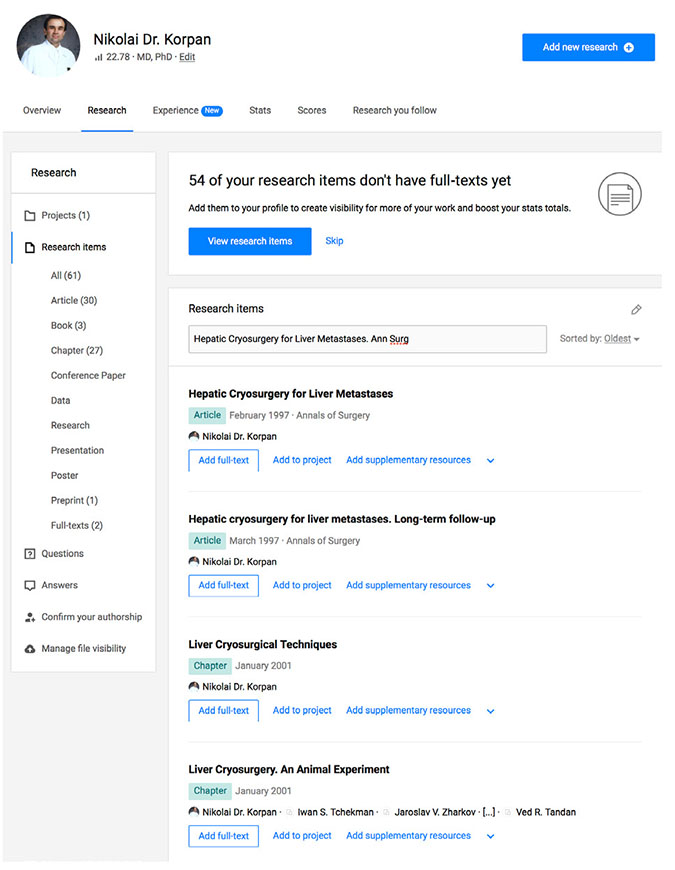675x870 pixels.
Task: Show hidden authors via [...] link
Action: tap(488, 812)
